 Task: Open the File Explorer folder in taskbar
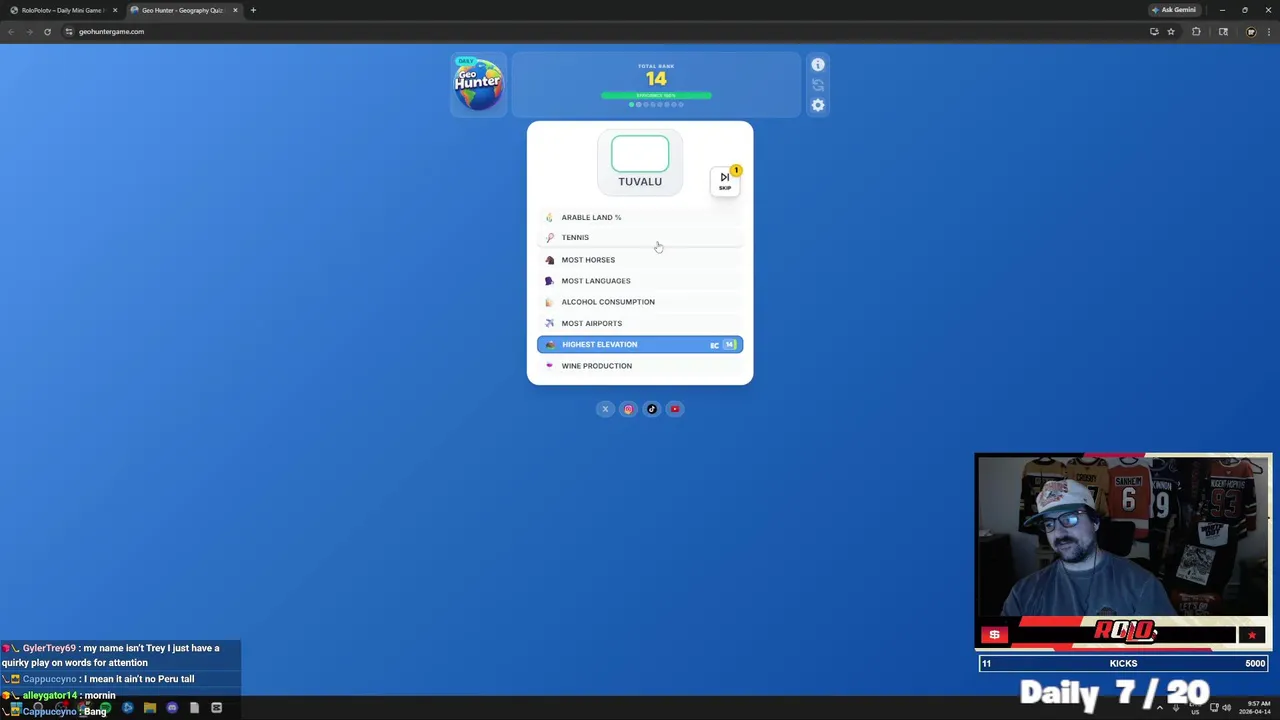point(150,708)
